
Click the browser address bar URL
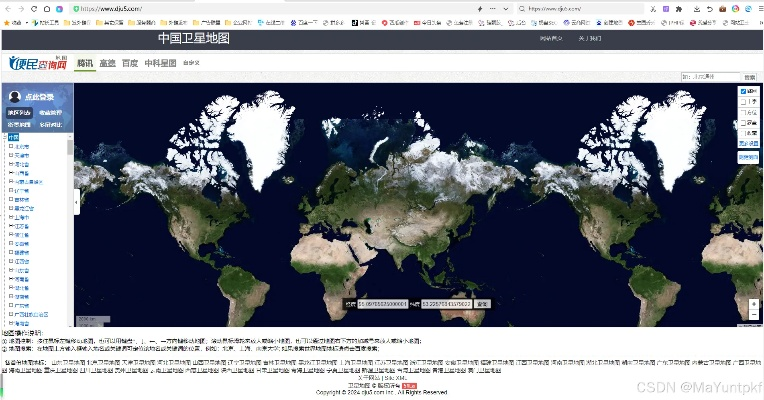point(111,9)
